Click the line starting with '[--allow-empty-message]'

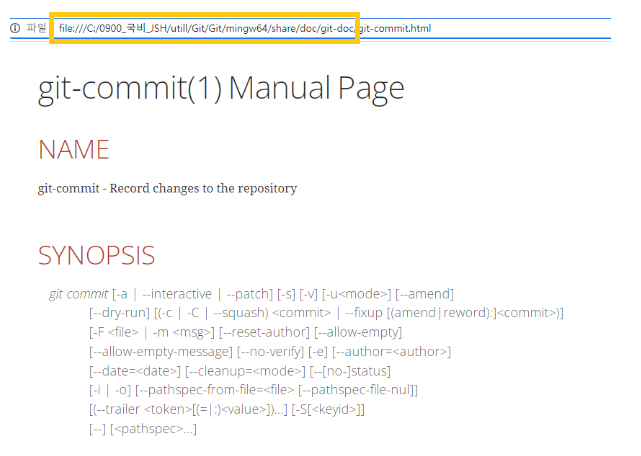coord(270,352)
